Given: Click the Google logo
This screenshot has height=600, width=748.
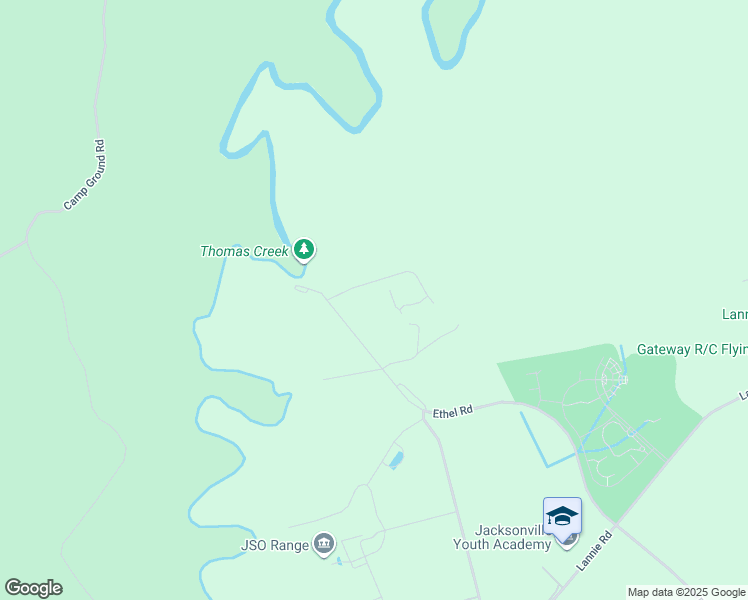Looking at the screenshot, I should (x=34, y=588).
